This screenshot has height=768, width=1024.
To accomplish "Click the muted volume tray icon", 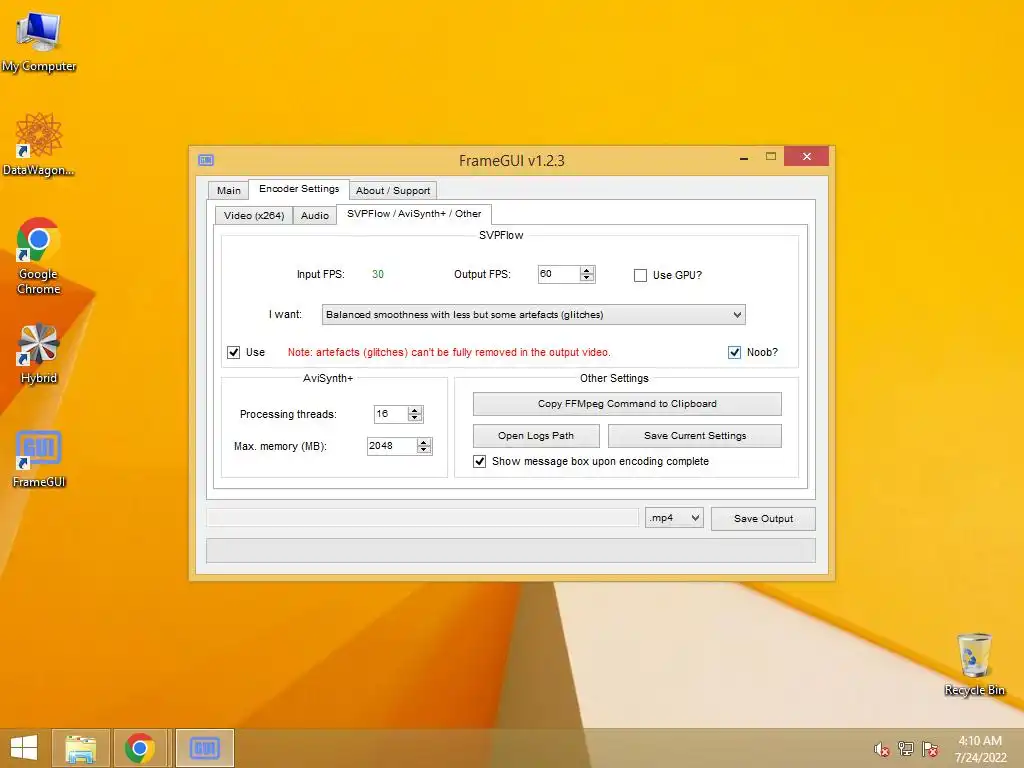I will click(881, 749).
